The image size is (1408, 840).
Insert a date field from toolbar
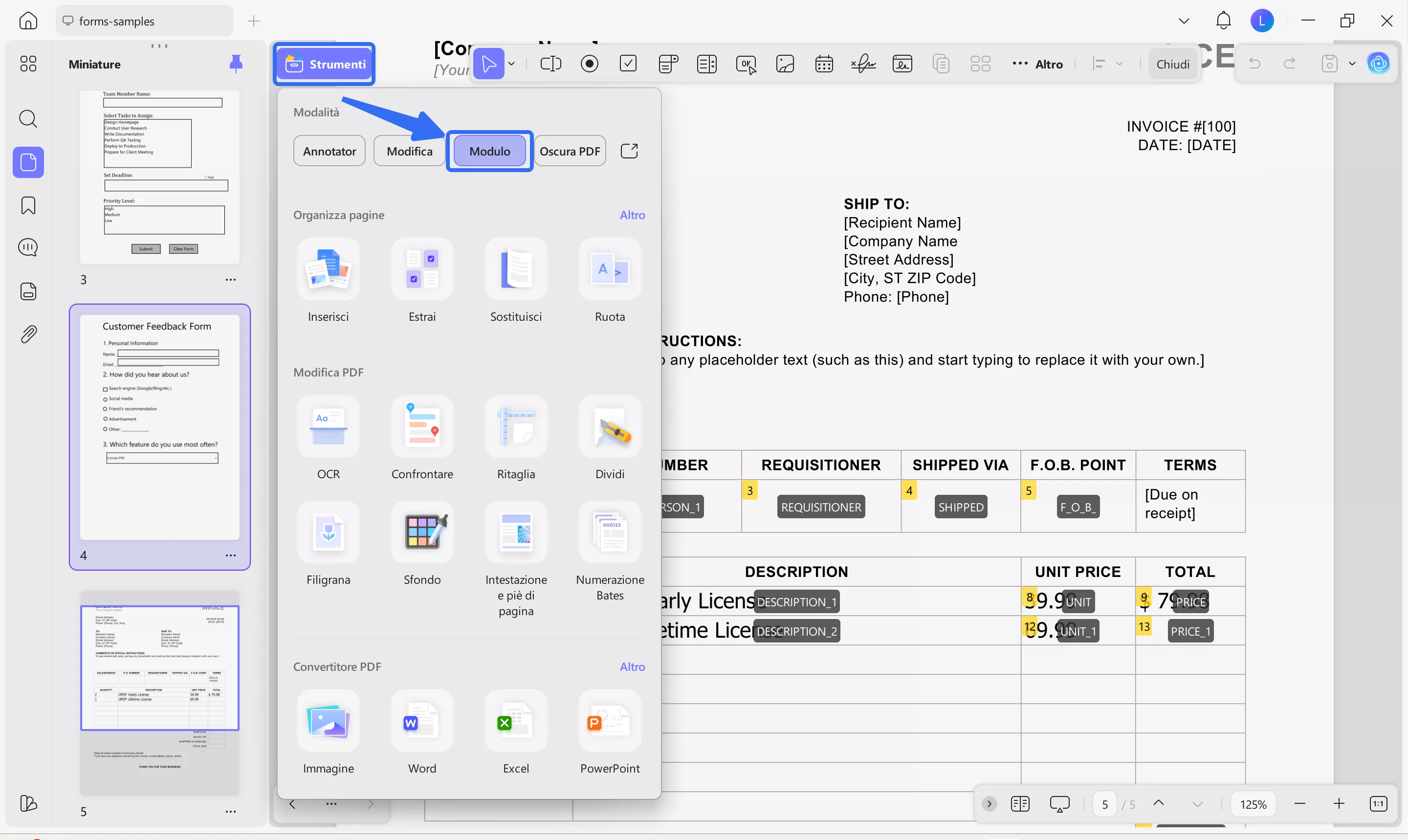click(824, 64)
